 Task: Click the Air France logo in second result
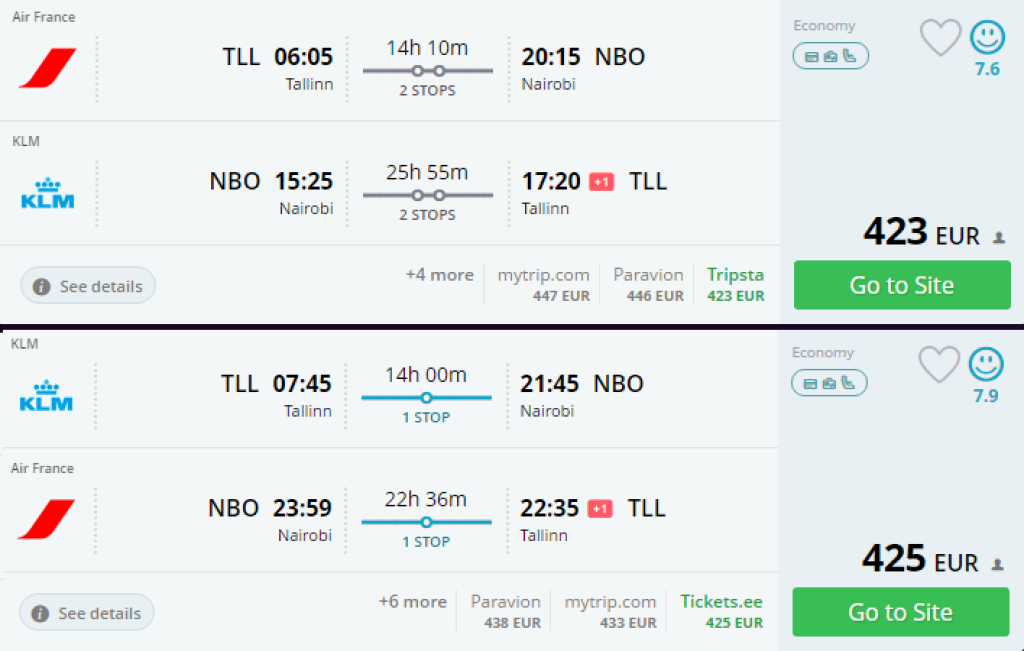click(47, 520)
